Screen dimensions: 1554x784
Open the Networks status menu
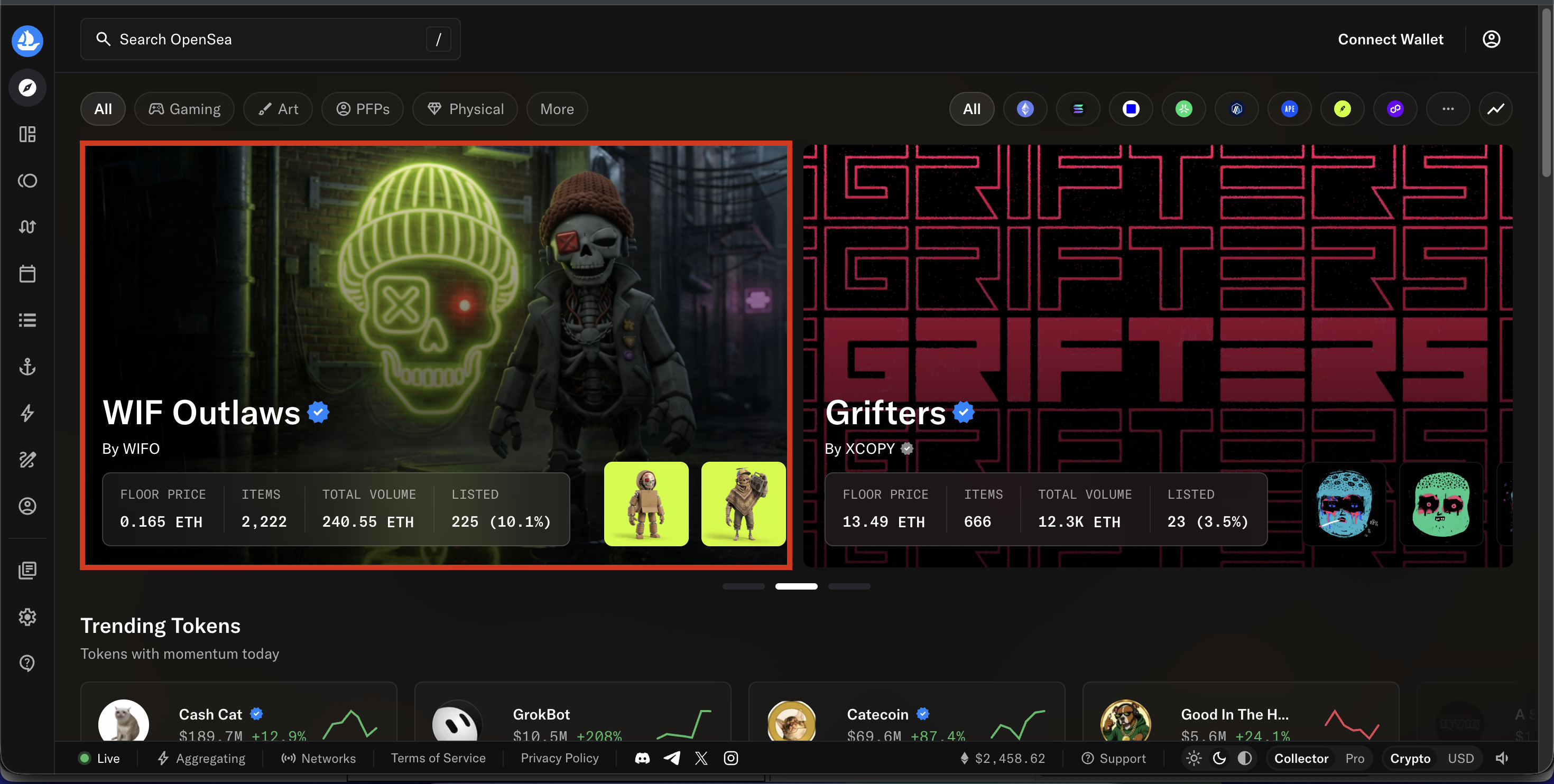pos(319,758)
